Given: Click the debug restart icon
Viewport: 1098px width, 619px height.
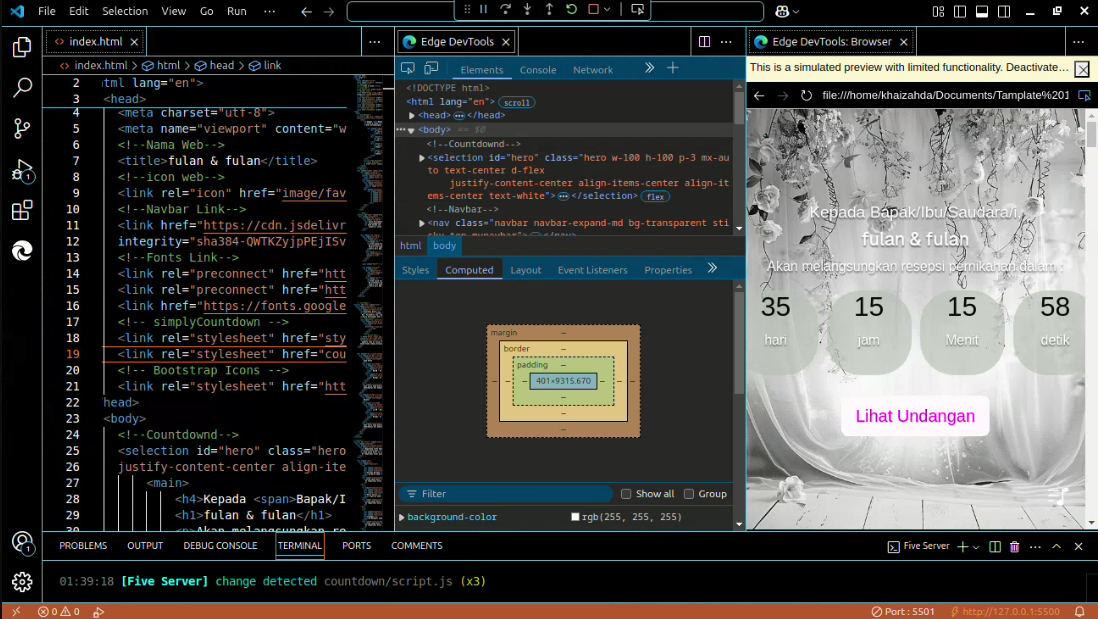Looking at the screenshot, I should (571, 10).
